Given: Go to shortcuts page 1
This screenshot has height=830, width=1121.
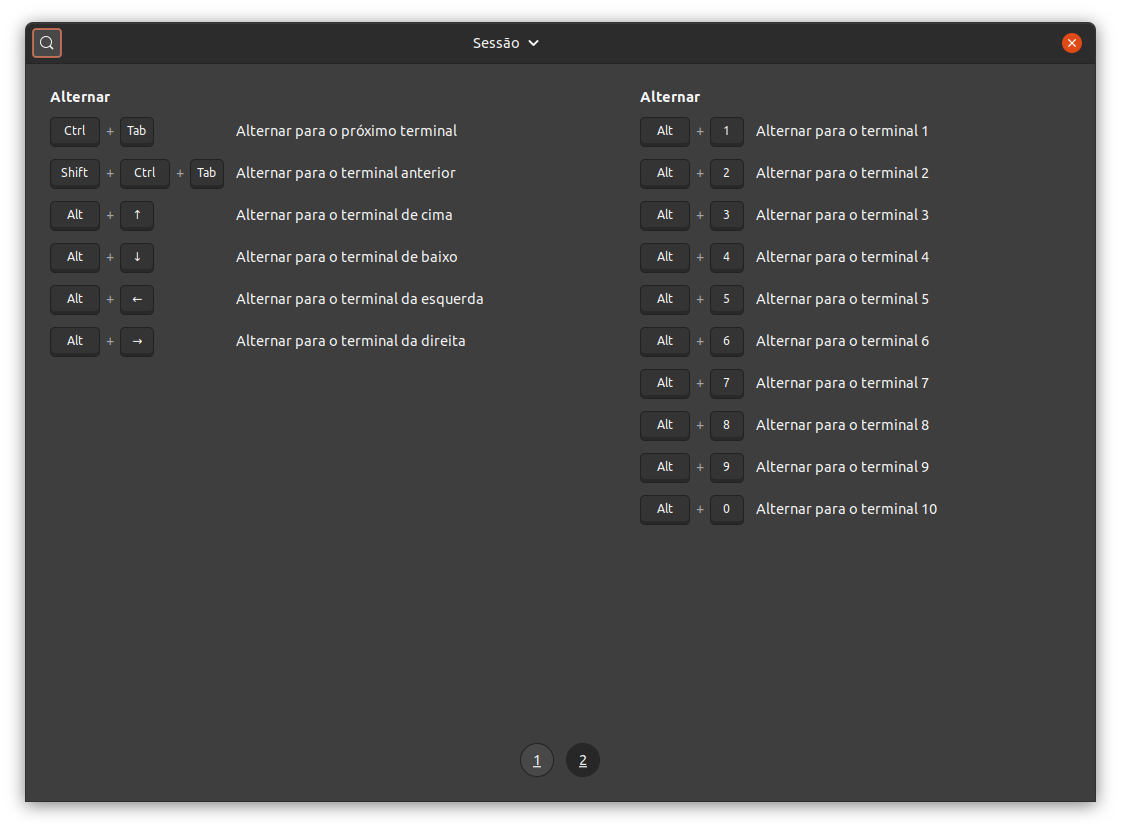Looking at the screenshot, I should 537,760.
